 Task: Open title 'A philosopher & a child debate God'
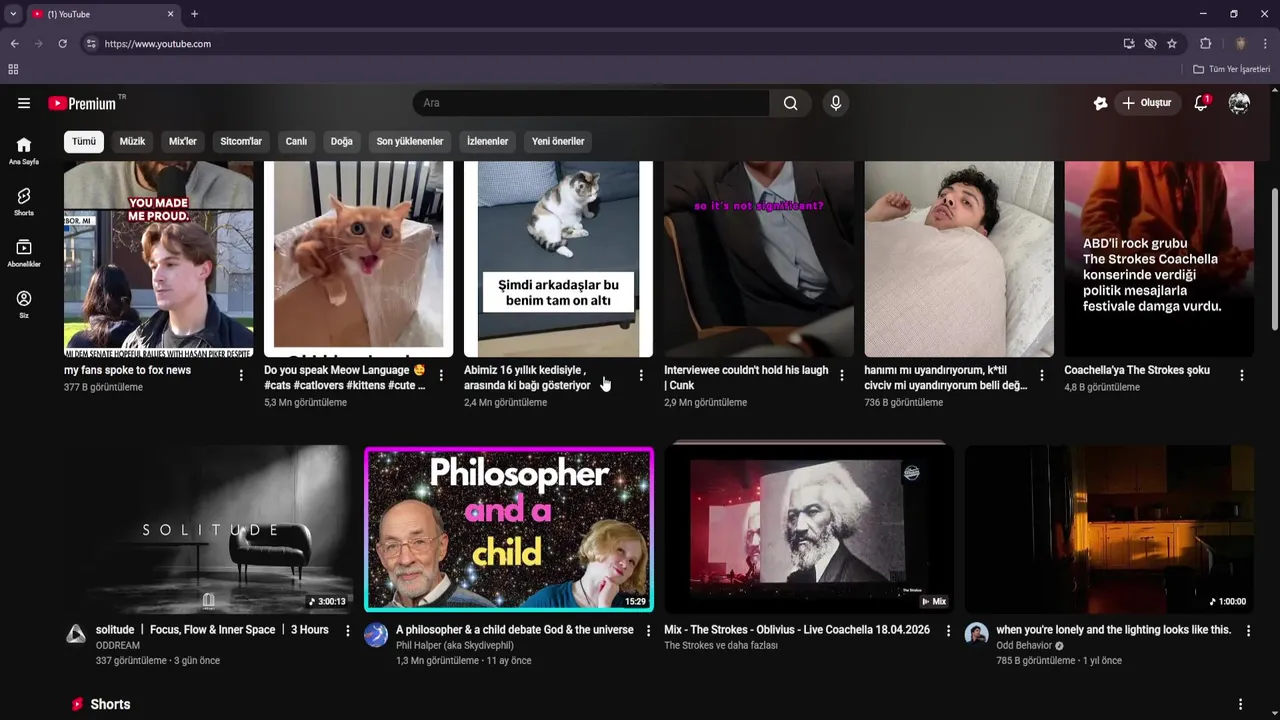(x=515, y=630)
